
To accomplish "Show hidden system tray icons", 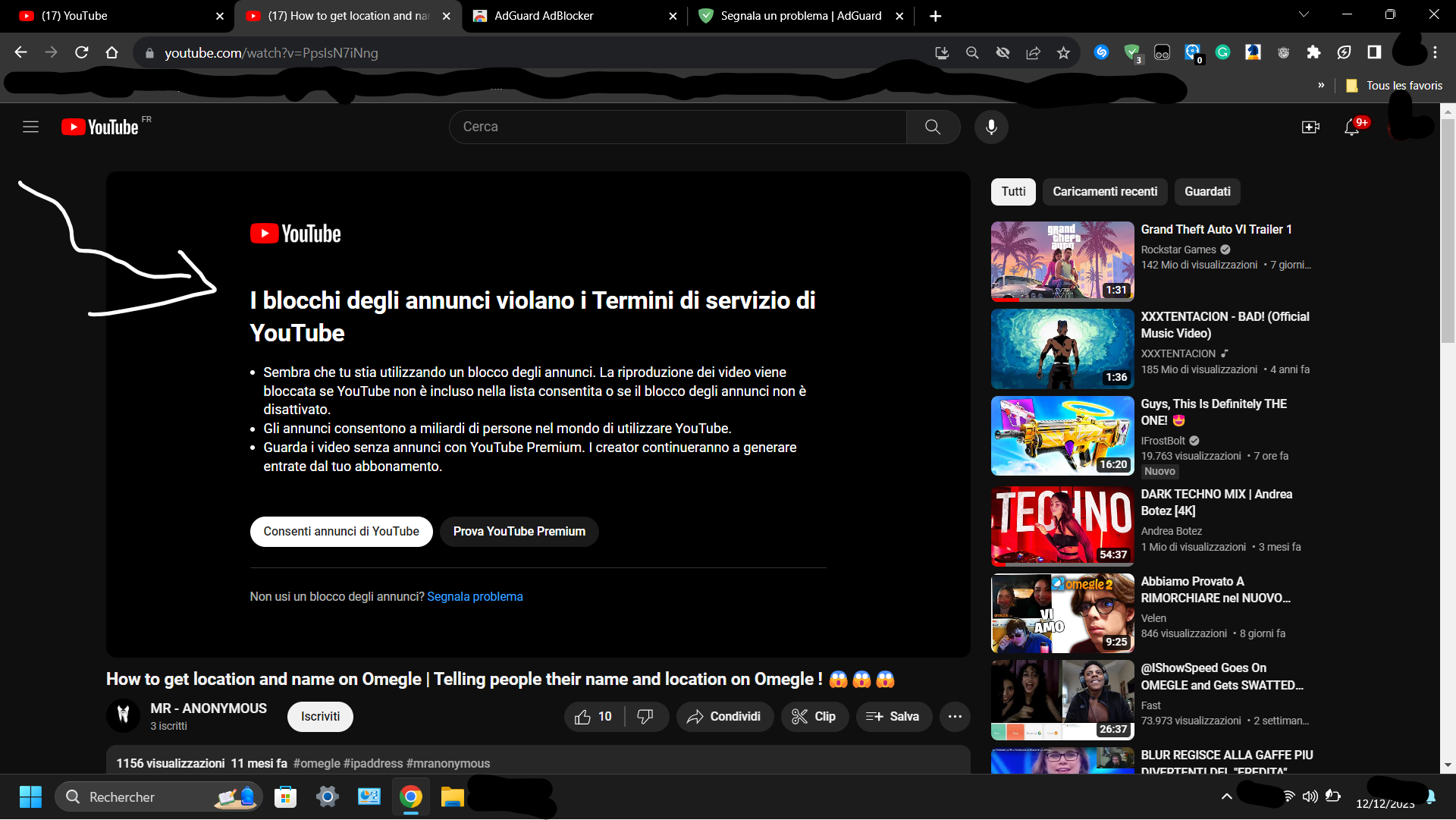I will 1226,796.
